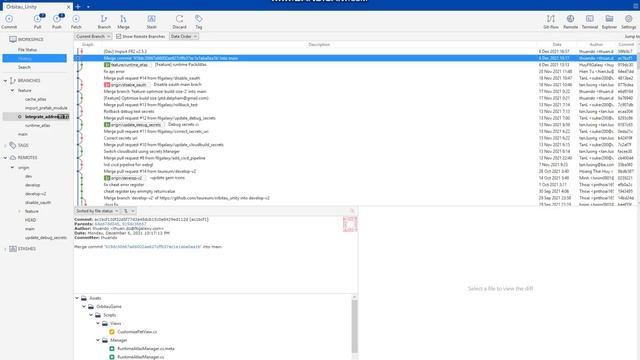640x360 pixels.
Task: Collapse the Assets folder
Action: [x=77, y=298]
